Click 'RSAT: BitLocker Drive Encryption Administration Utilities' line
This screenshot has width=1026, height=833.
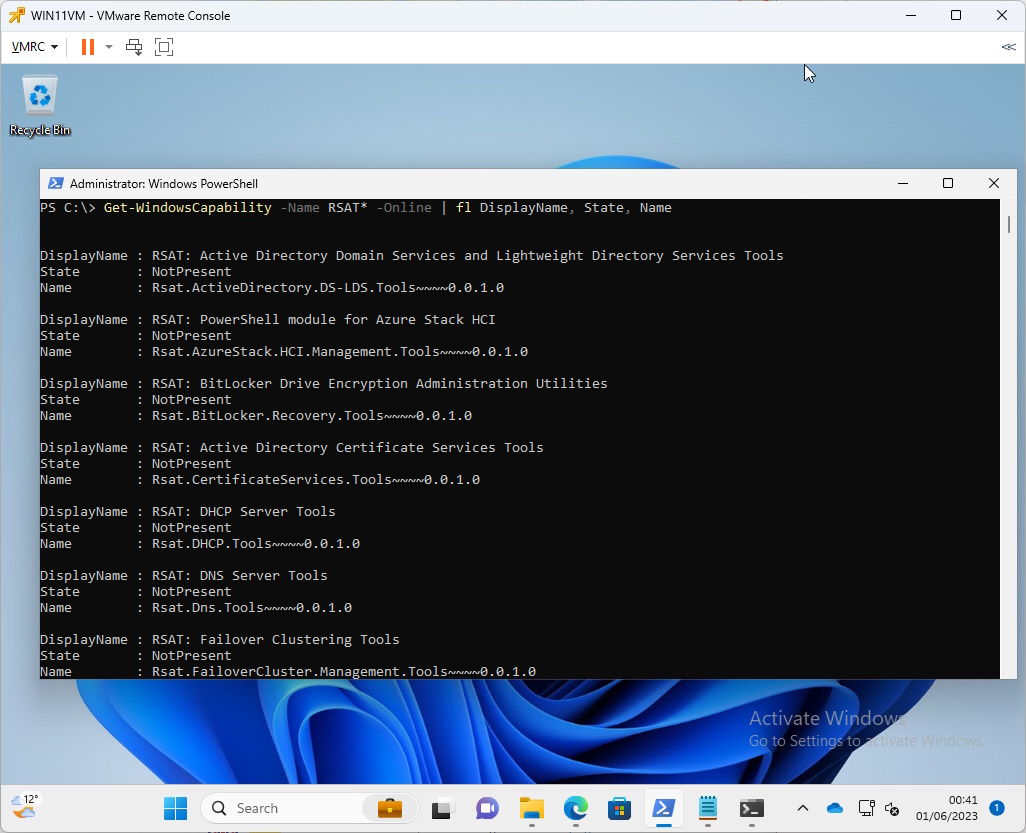coord(380,384)
